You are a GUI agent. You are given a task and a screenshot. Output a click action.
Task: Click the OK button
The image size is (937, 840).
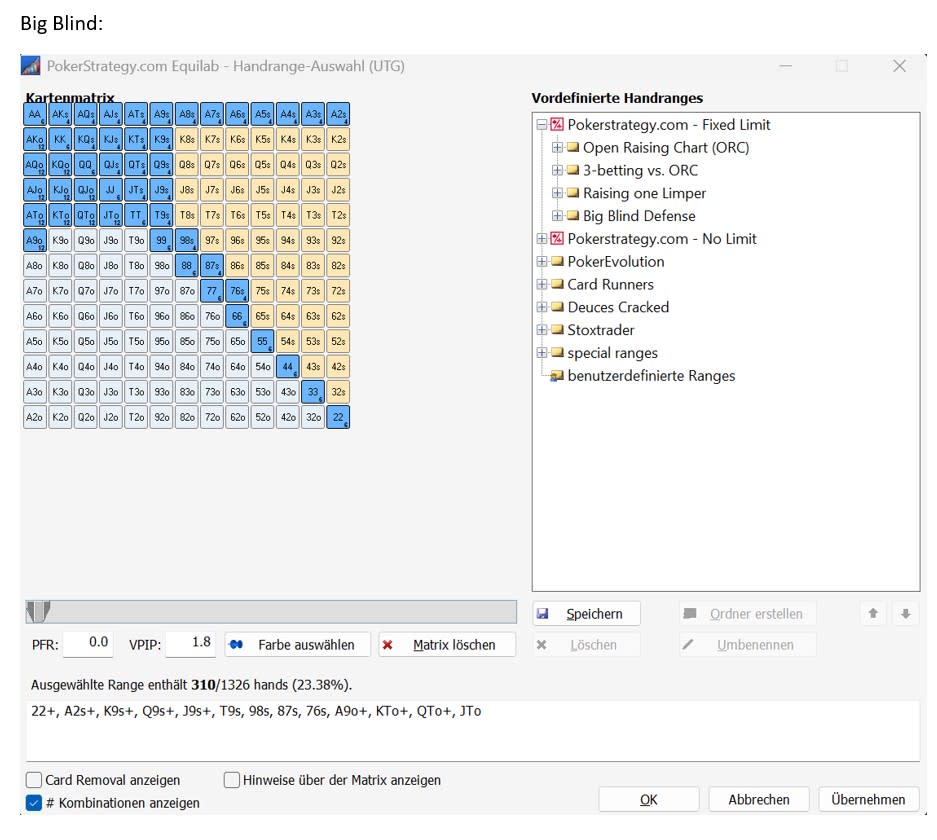648,799
